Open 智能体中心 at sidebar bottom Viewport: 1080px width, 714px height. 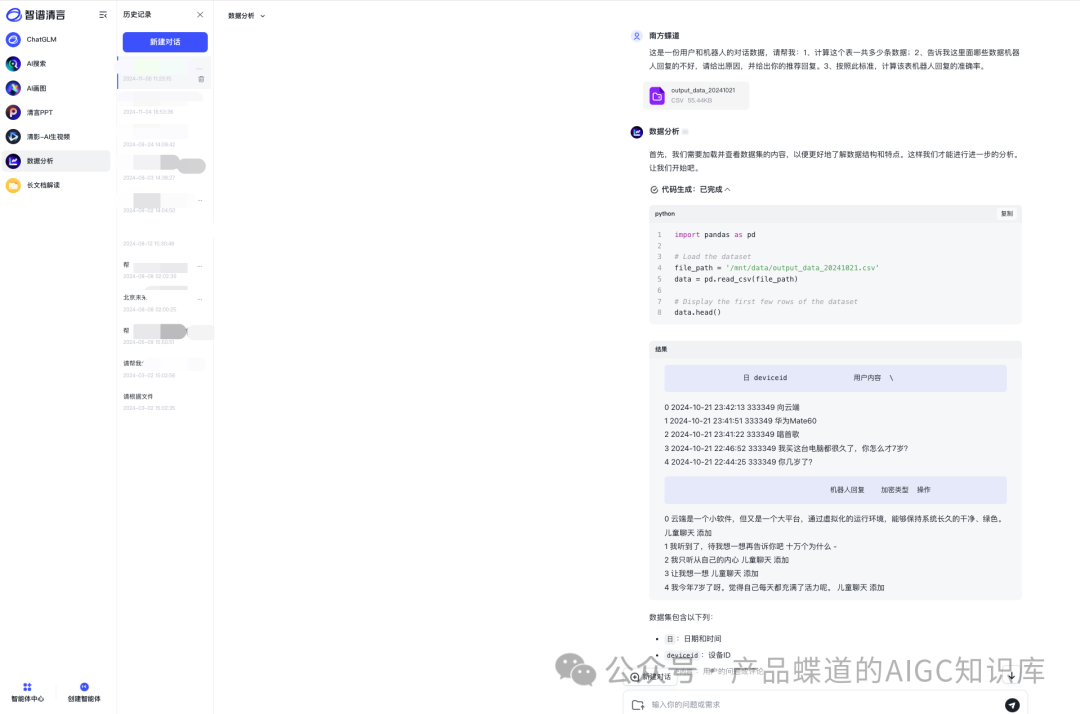pyautogui.click(x=28, y=692)
